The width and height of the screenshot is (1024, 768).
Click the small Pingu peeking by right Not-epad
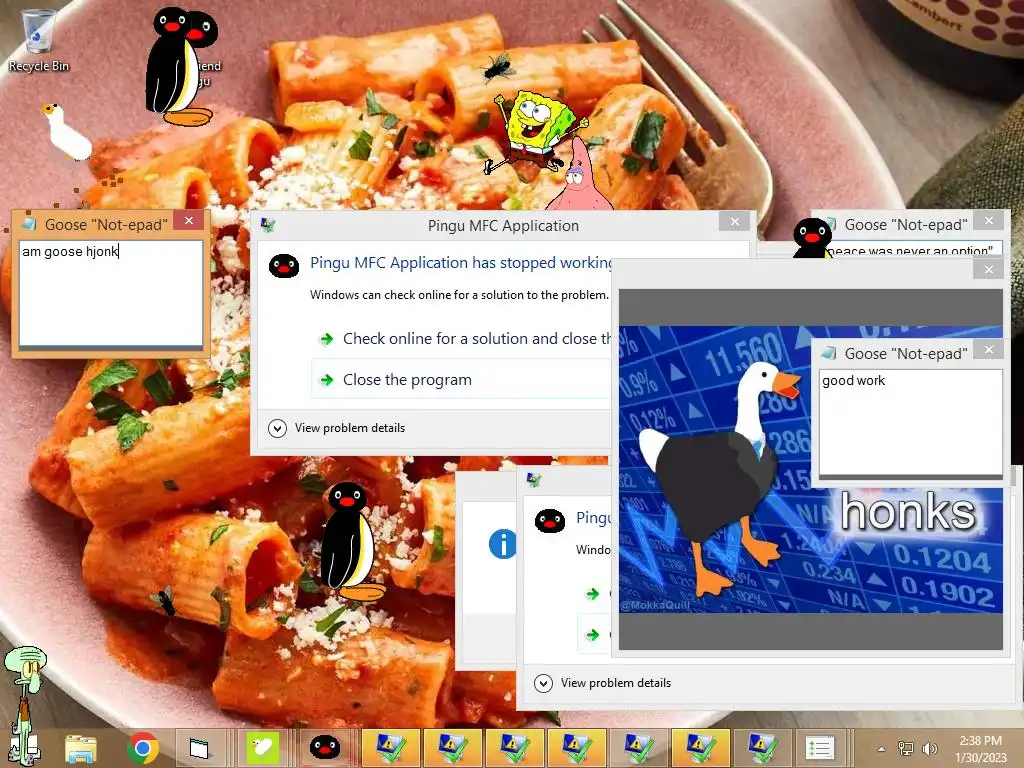[812, 238]
